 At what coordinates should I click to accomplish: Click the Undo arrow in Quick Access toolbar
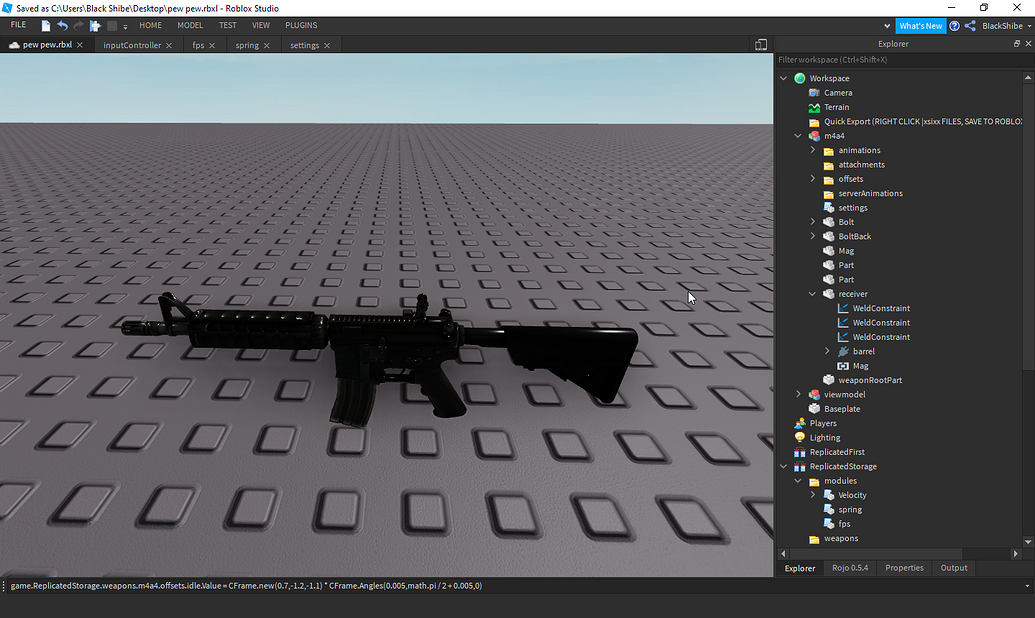(x=62, y=26)
